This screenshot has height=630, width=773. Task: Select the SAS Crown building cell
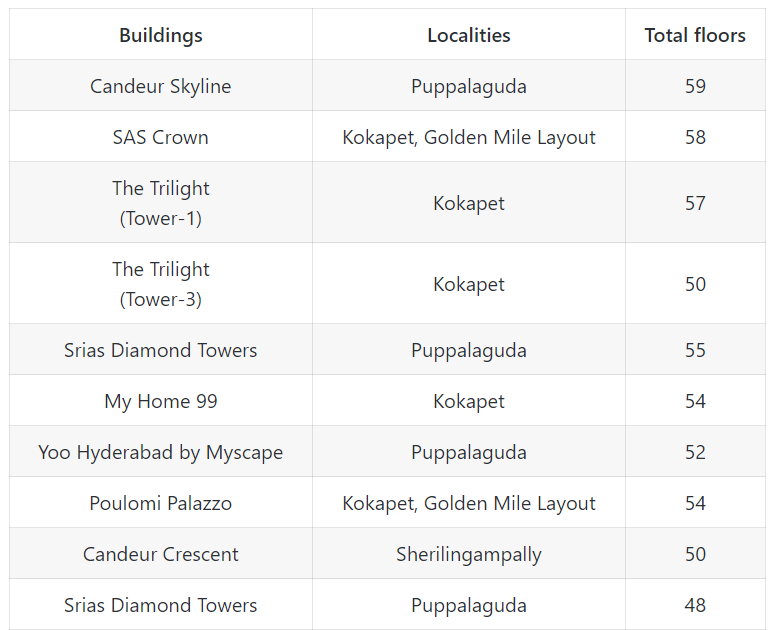click(x=160, y=137)
